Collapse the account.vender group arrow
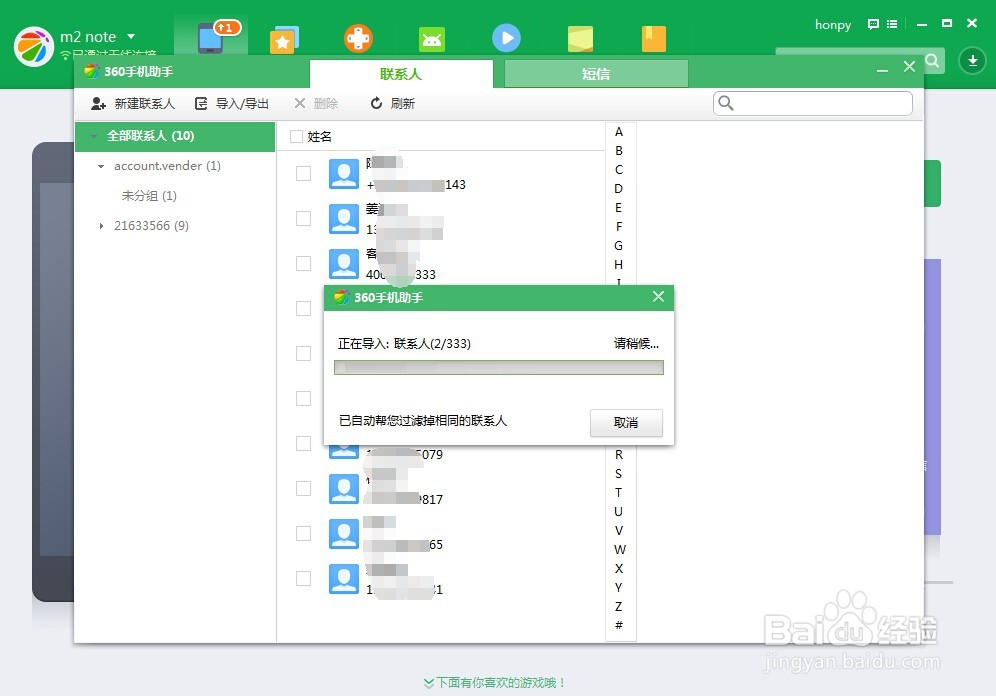Image resolution: width=996 pixels, height=696 pixels. point(100,166)
